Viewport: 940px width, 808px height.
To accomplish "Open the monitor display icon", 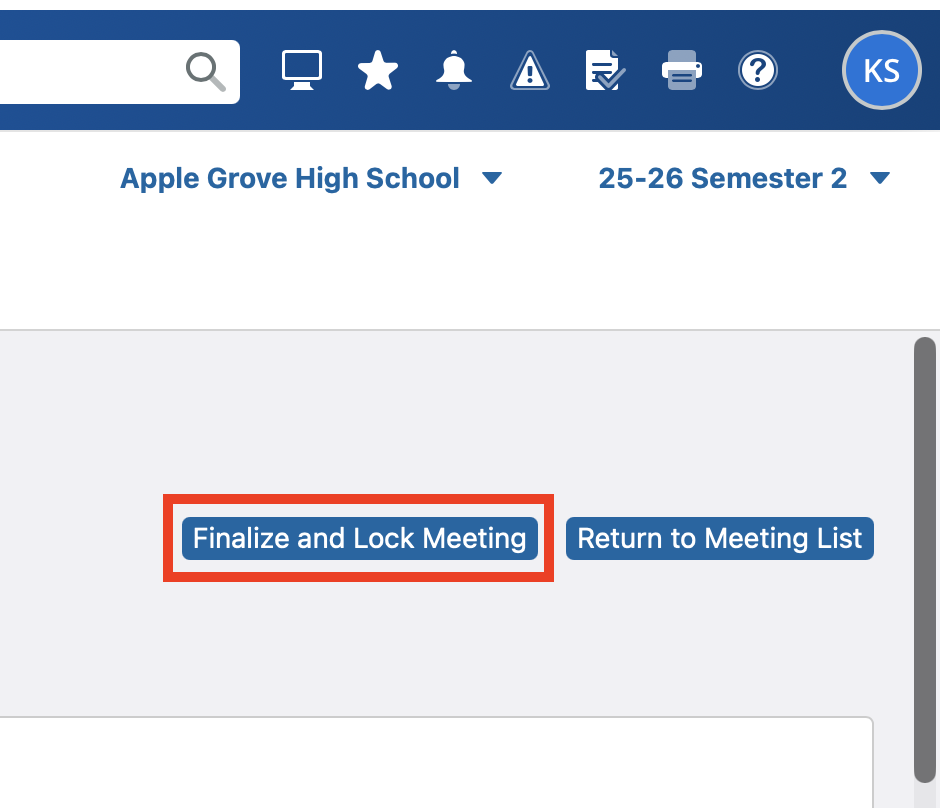I will pyautogui.click(x=301, y=70).
